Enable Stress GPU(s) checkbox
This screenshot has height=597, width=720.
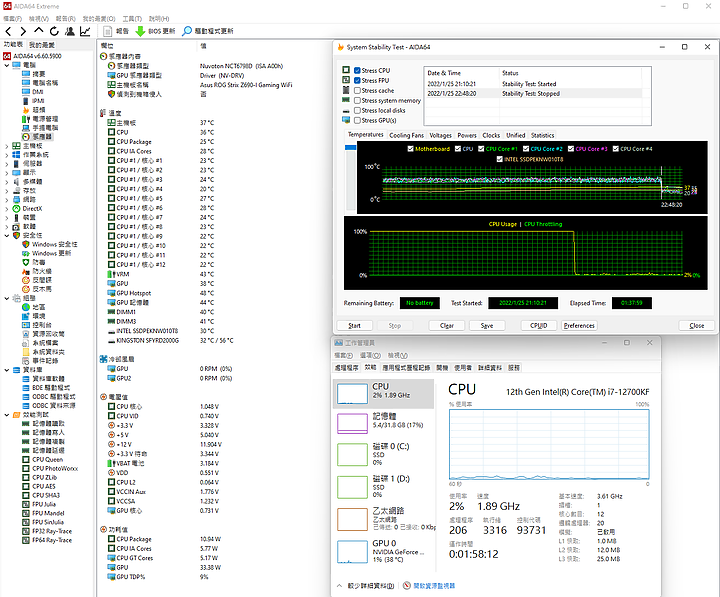357,120
